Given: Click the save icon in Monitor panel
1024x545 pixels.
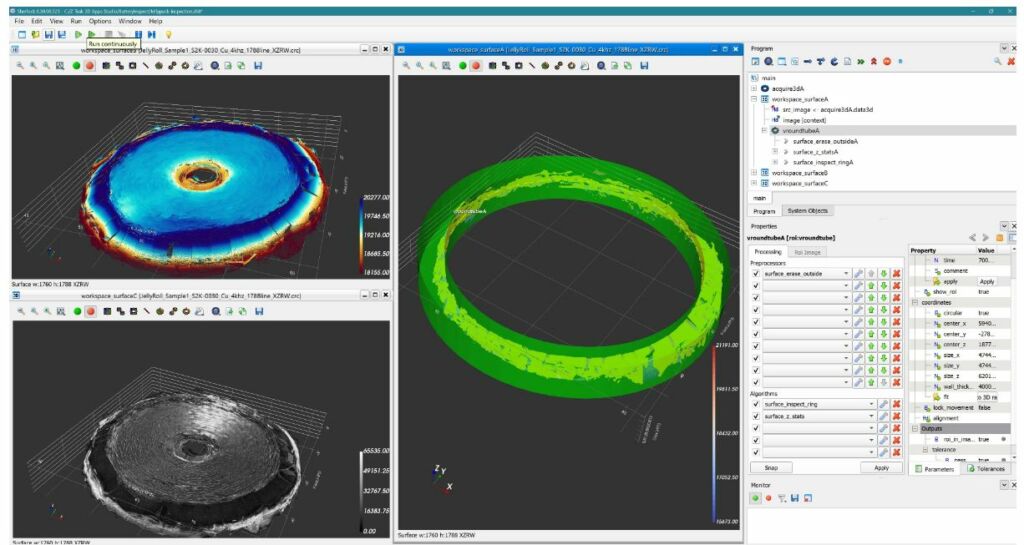Looking at the screenshot, I should click(794, 497).
